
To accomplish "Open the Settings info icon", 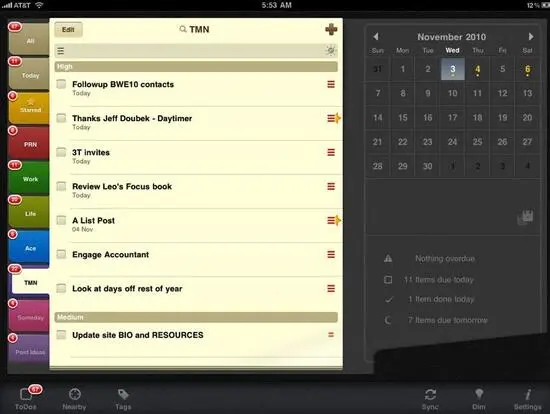I will [528, 399].
